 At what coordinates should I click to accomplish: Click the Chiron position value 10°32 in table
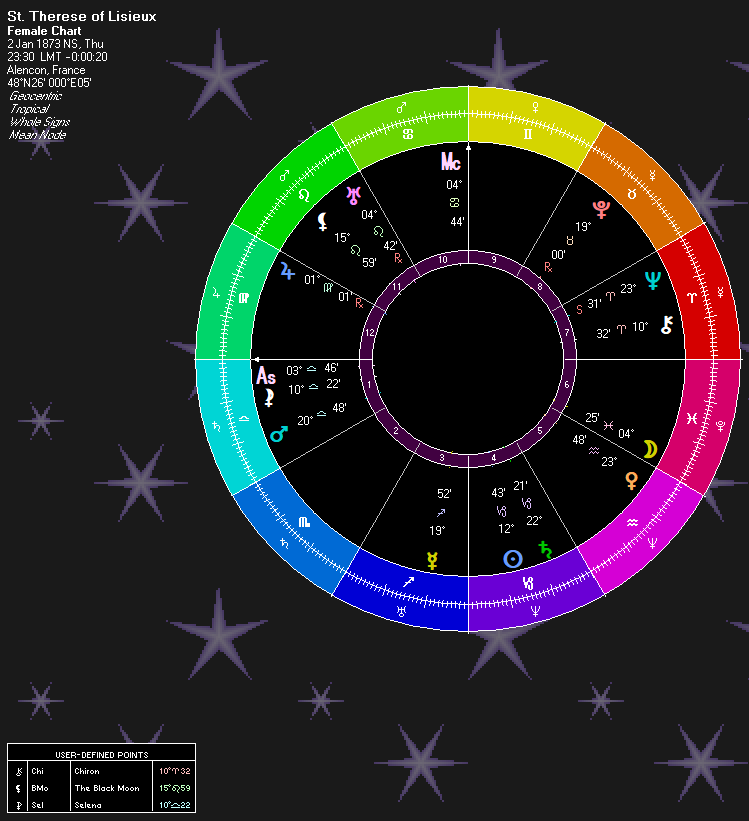coord(174,771)
